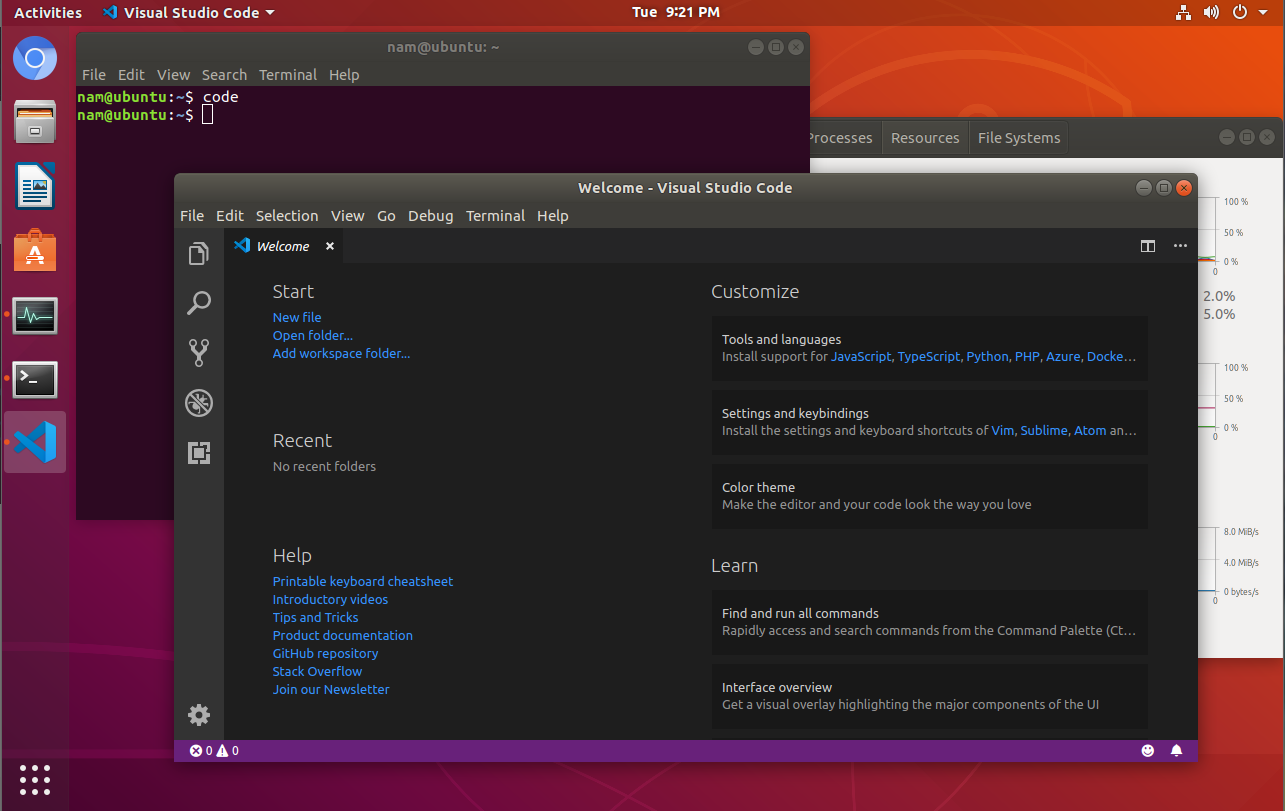Click the Activities button in top bar
This screenshot has width=1285, height=811.
click(x=48, y=13)
